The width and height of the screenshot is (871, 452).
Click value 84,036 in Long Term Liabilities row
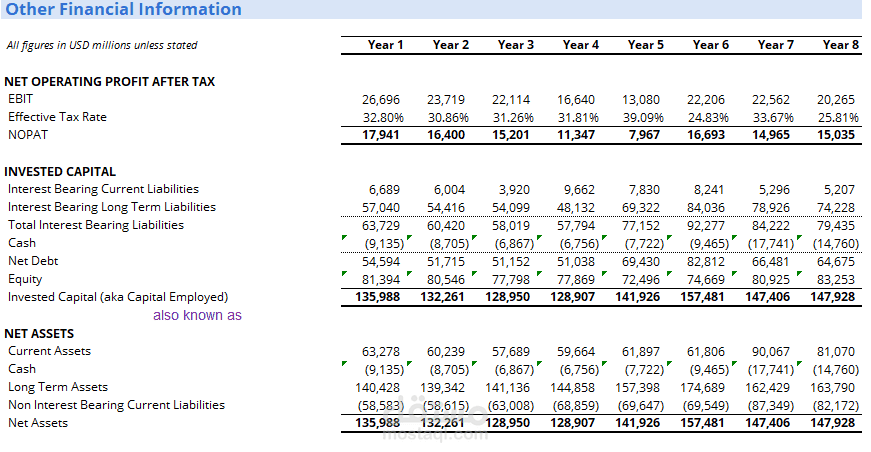point(705,208)
